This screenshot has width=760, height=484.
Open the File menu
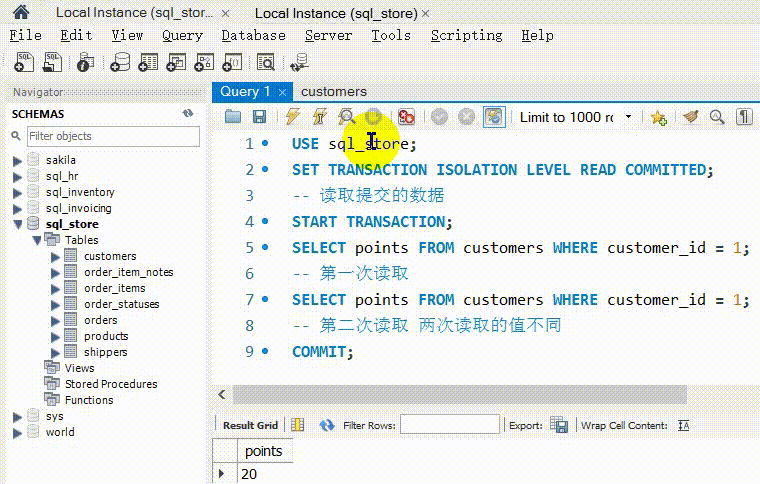[25, 35]
